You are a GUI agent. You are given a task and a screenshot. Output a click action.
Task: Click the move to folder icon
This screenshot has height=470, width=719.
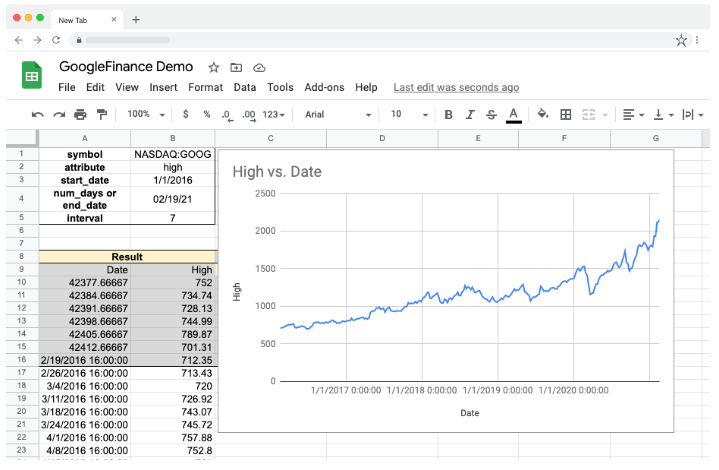click(x=236, y=67)
